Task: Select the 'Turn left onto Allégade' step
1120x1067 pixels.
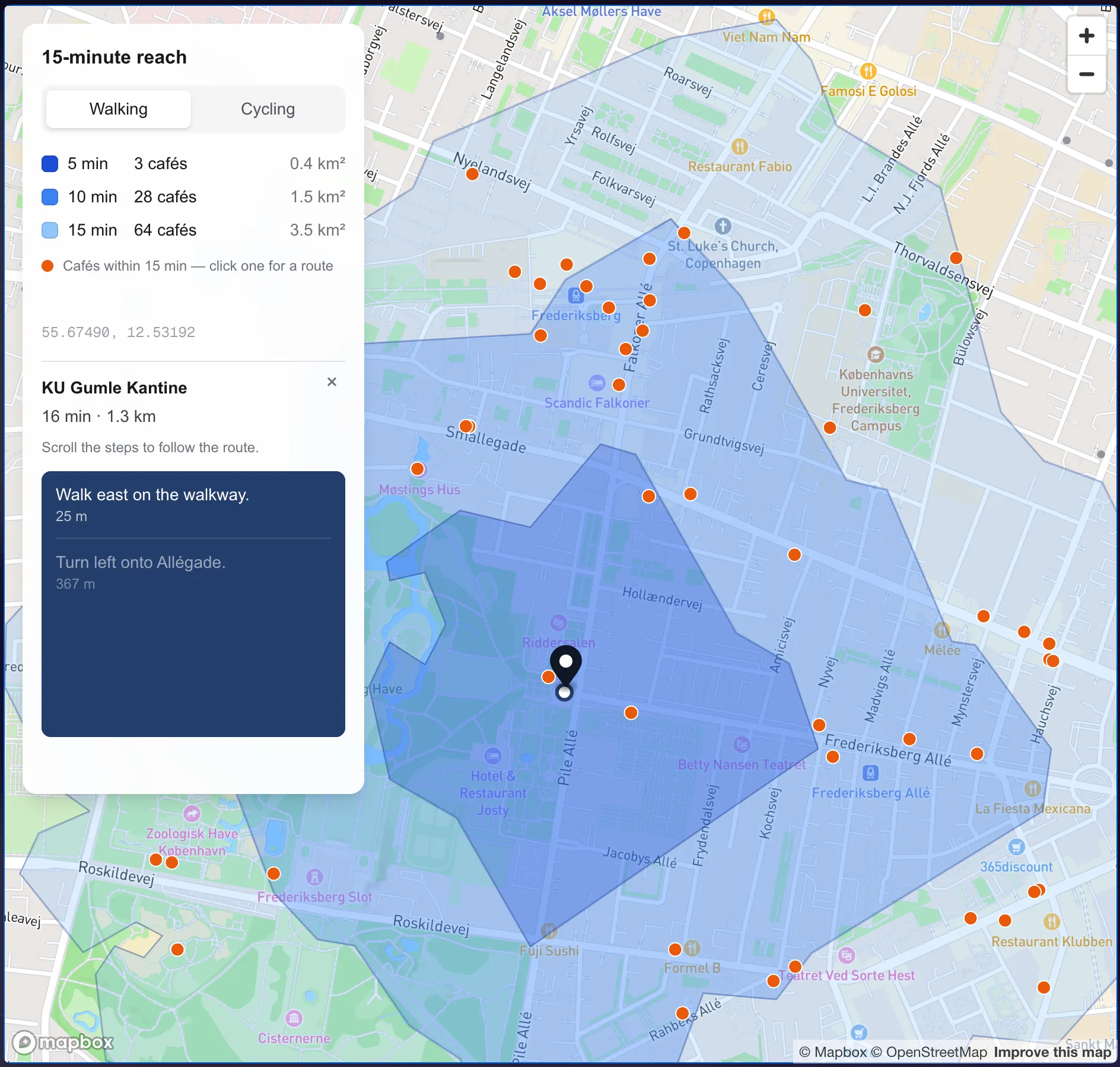Action: click(x=193, y=573)
